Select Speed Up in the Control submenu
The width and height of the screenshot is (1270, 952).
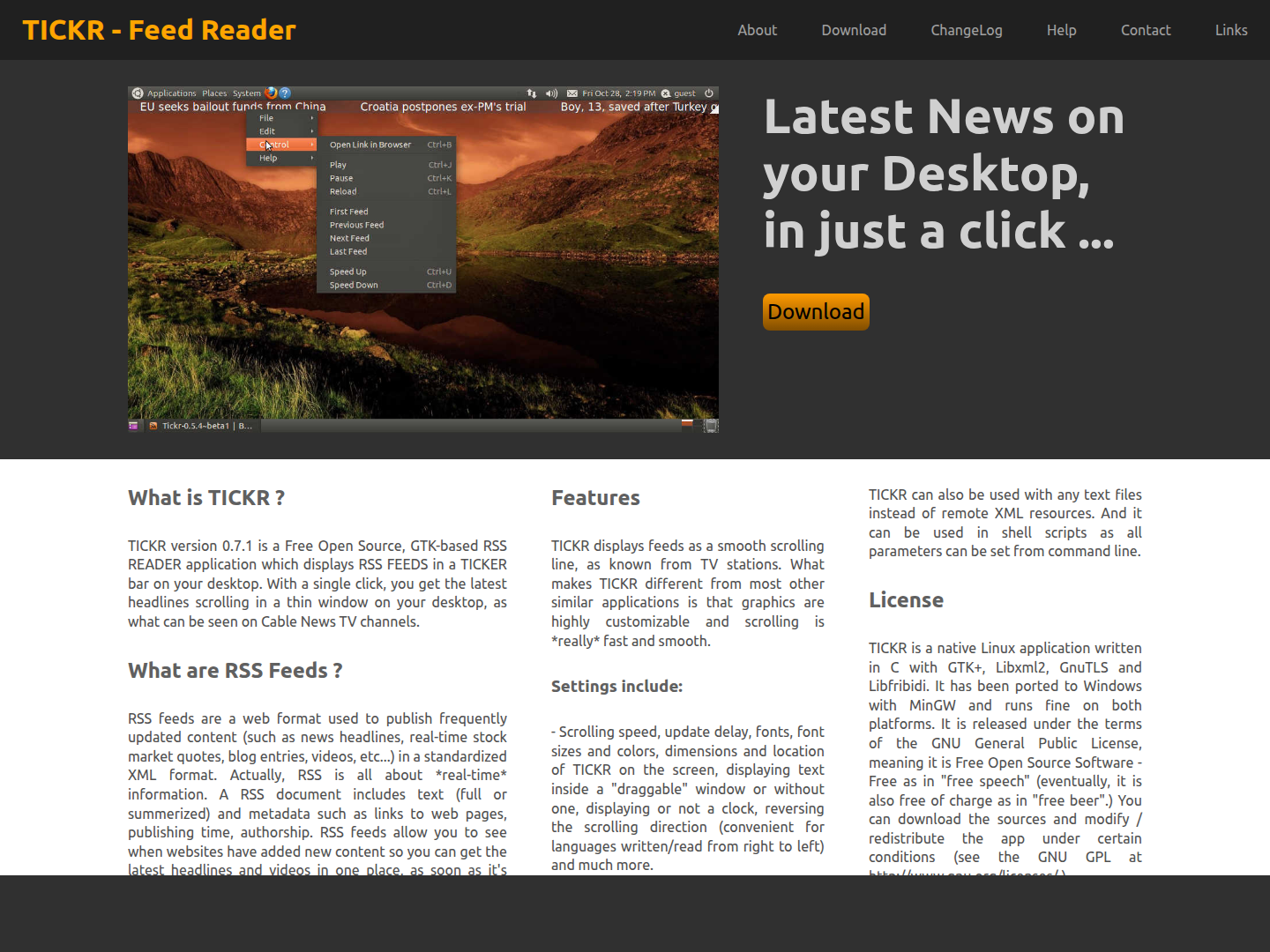386,271
